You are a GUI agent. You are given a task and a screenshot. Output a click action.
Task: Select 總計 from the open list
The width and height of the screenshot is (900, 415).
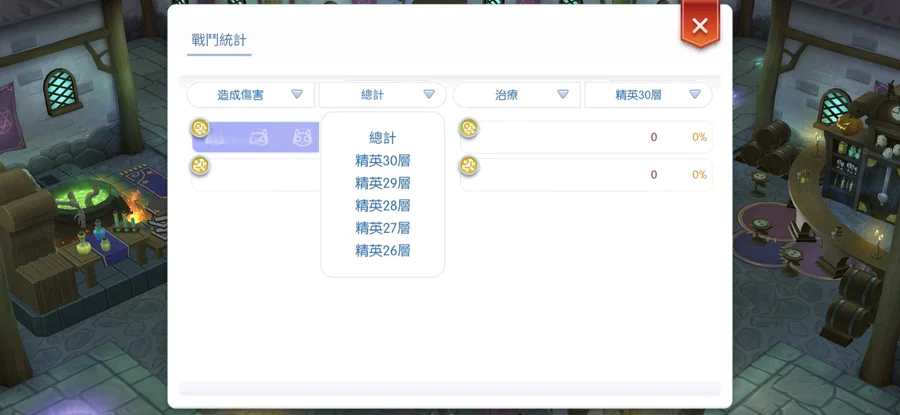pyautogui.click(x=382, y=138)
